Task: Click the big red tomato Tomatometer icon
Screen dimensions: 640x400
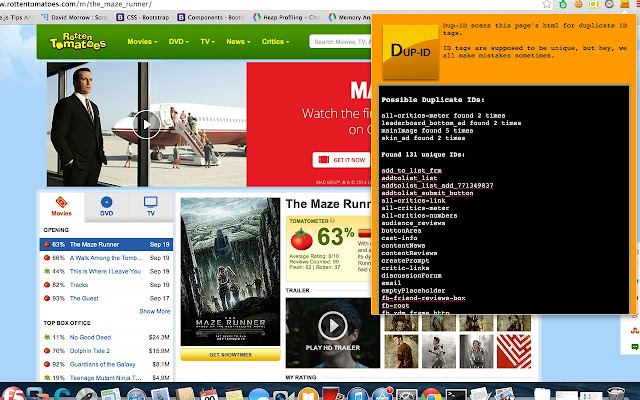Action: click(302, 239)
